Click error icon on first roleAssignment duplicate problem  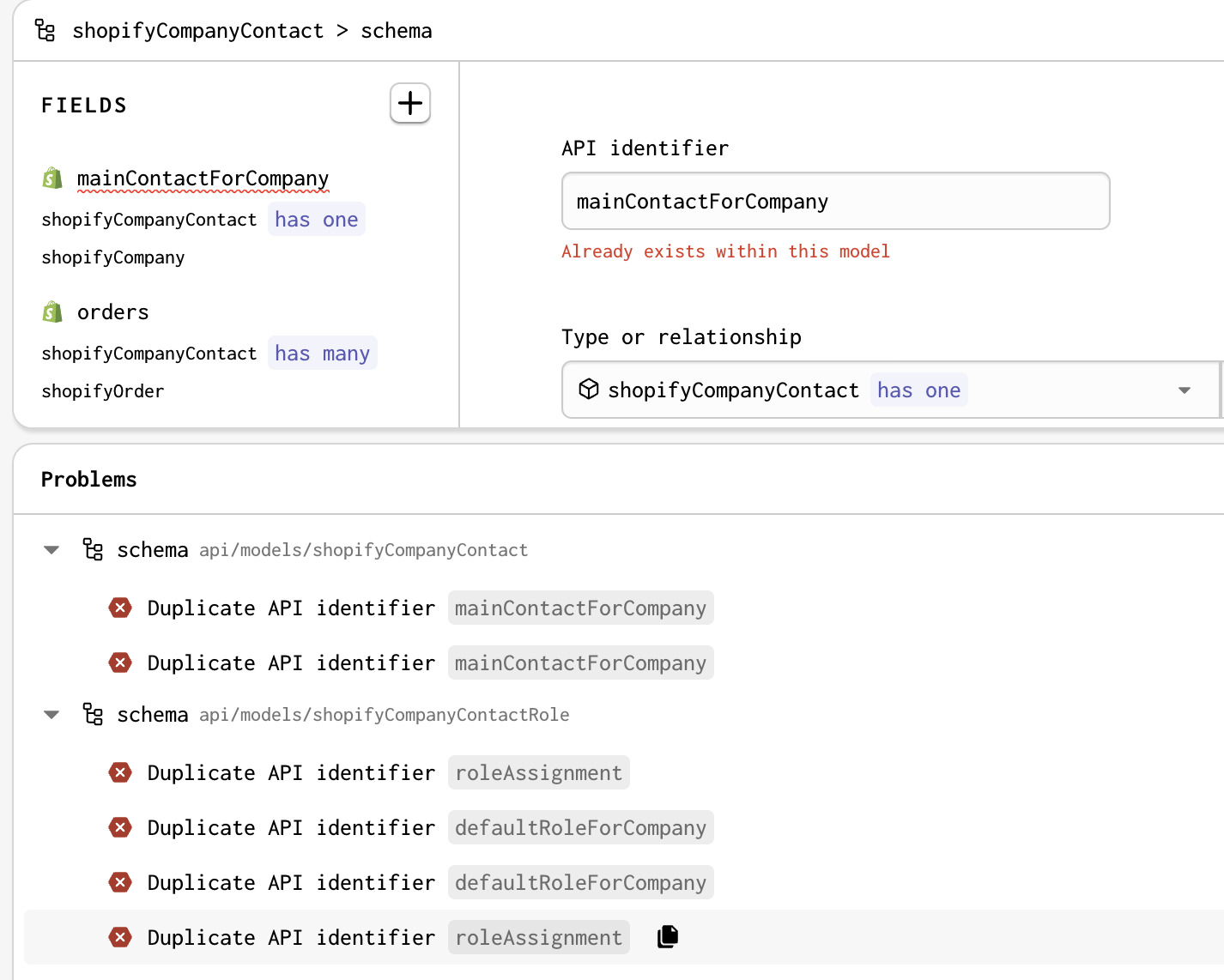[x=120, y=772]
